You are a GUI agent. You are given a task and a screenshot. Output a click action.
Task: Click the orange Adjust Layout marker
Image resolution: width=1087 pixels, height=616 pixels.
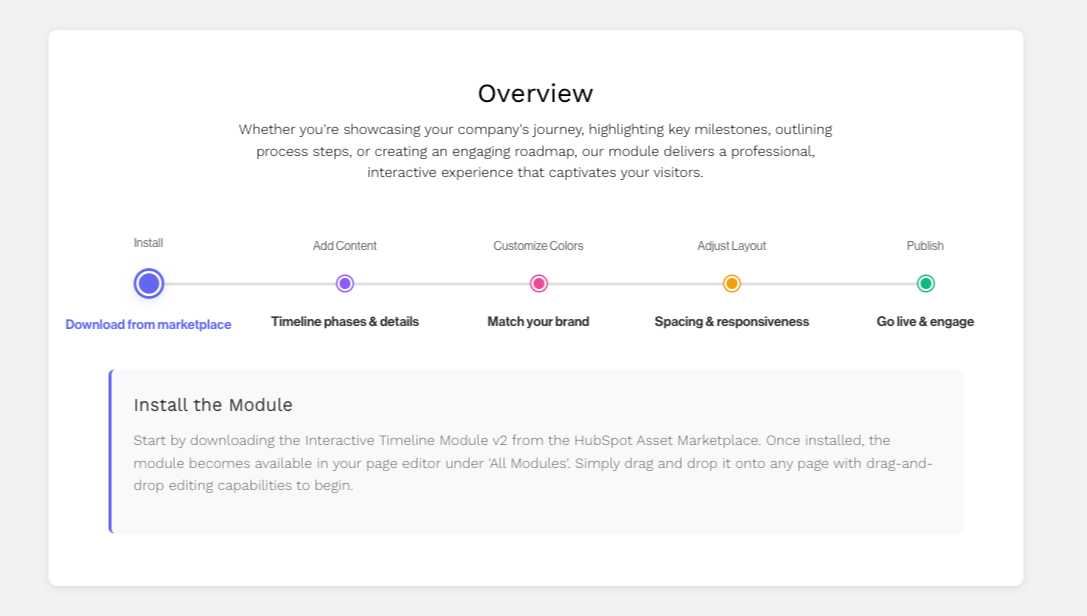[731, 283]
